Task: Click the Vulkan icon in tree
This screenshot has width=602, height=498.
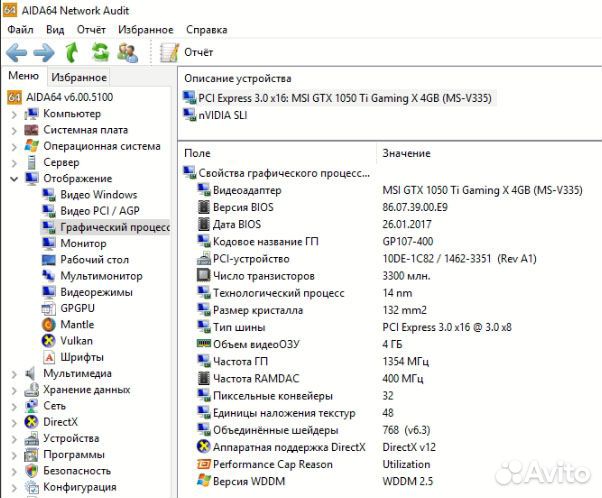Action: [49, 341]
